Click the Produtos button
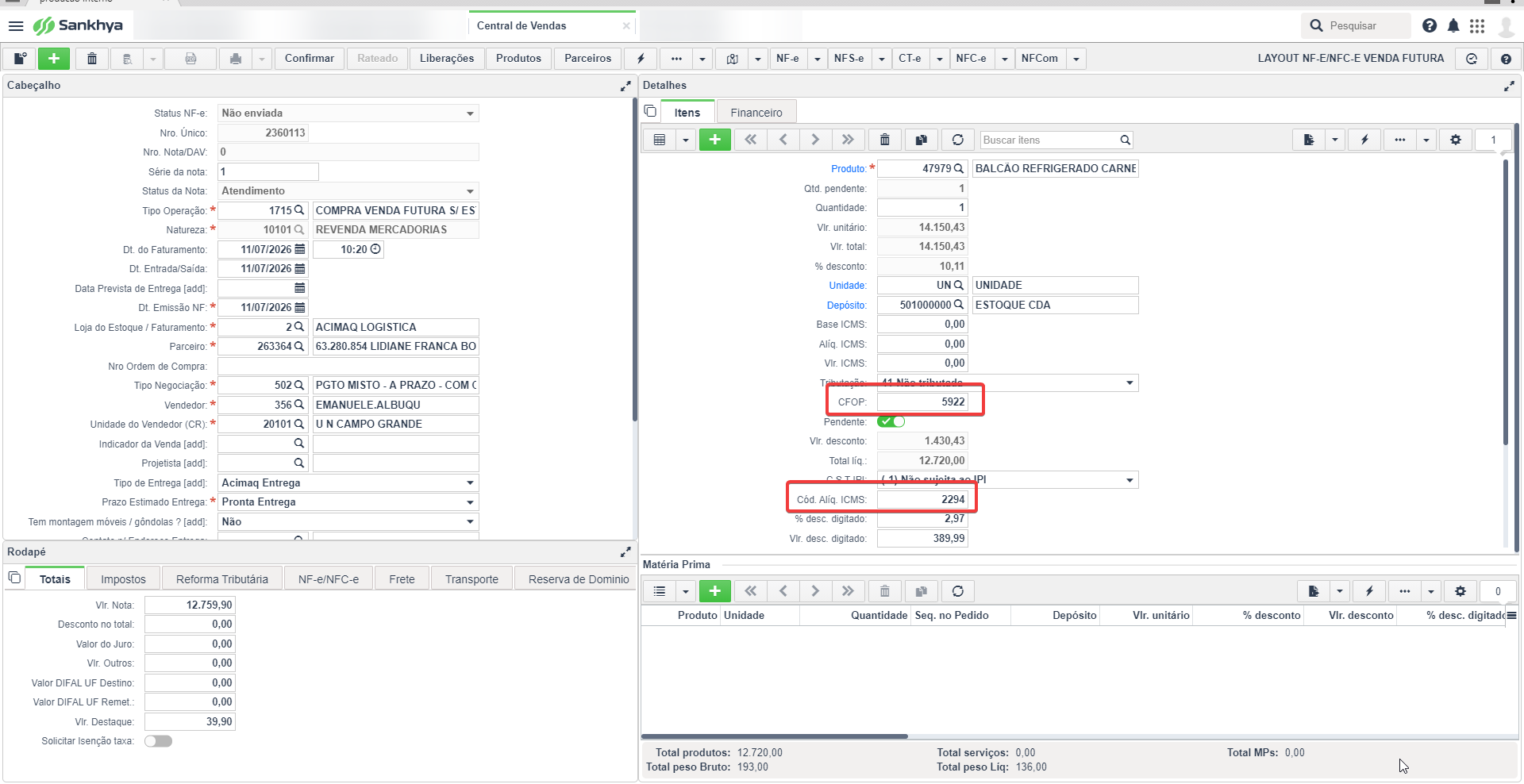This screenshot has width=1524, height=784. 518,59
